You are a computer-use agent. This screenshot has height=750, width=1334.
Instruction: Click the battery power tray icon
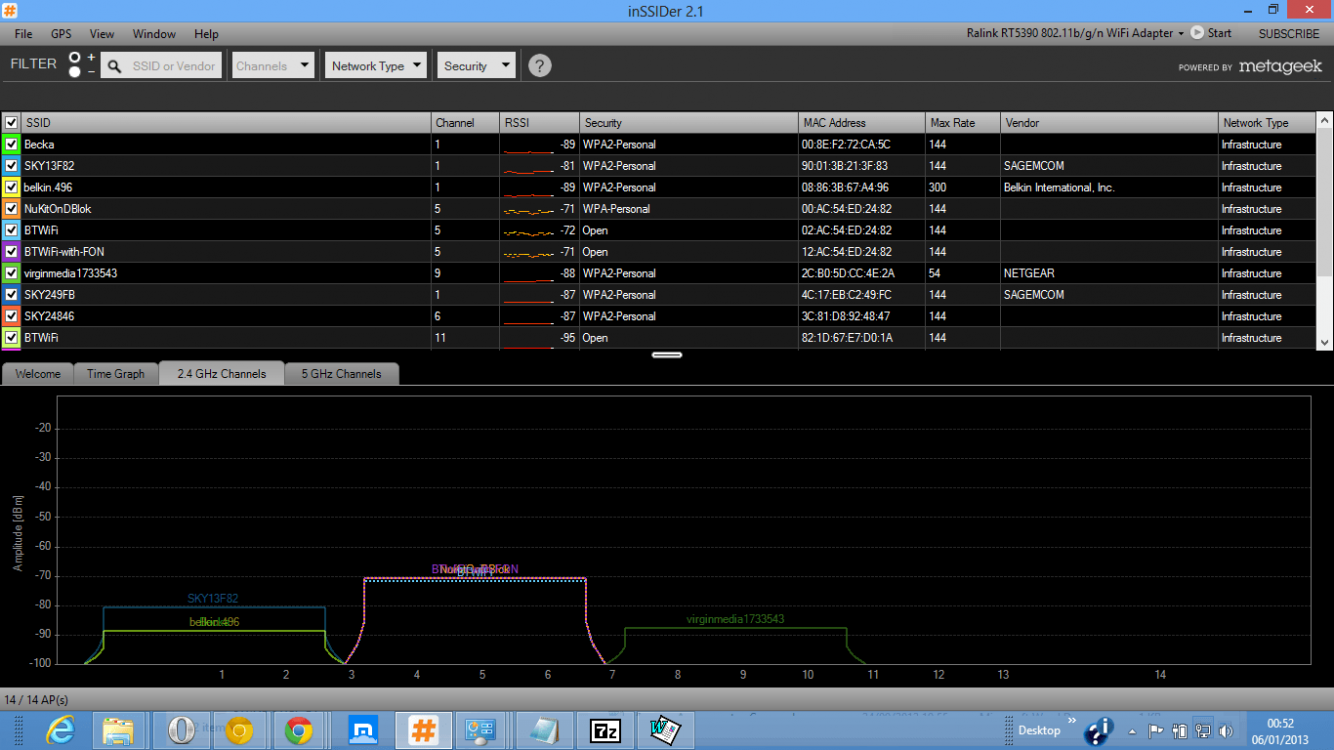coord(1179,731)
